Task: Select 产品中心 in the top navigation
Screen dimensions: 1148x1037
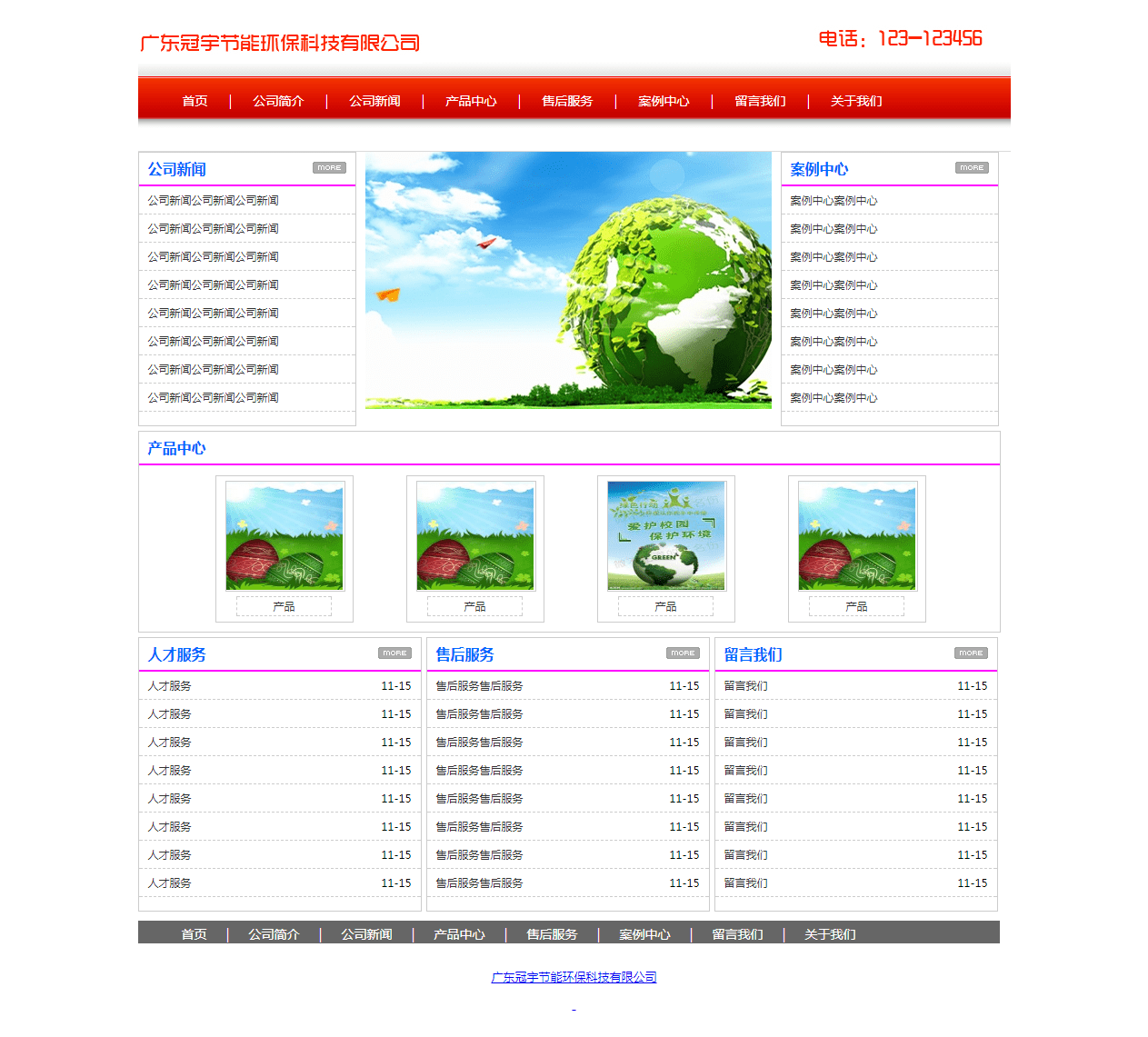Action: [x=470, y=101]
